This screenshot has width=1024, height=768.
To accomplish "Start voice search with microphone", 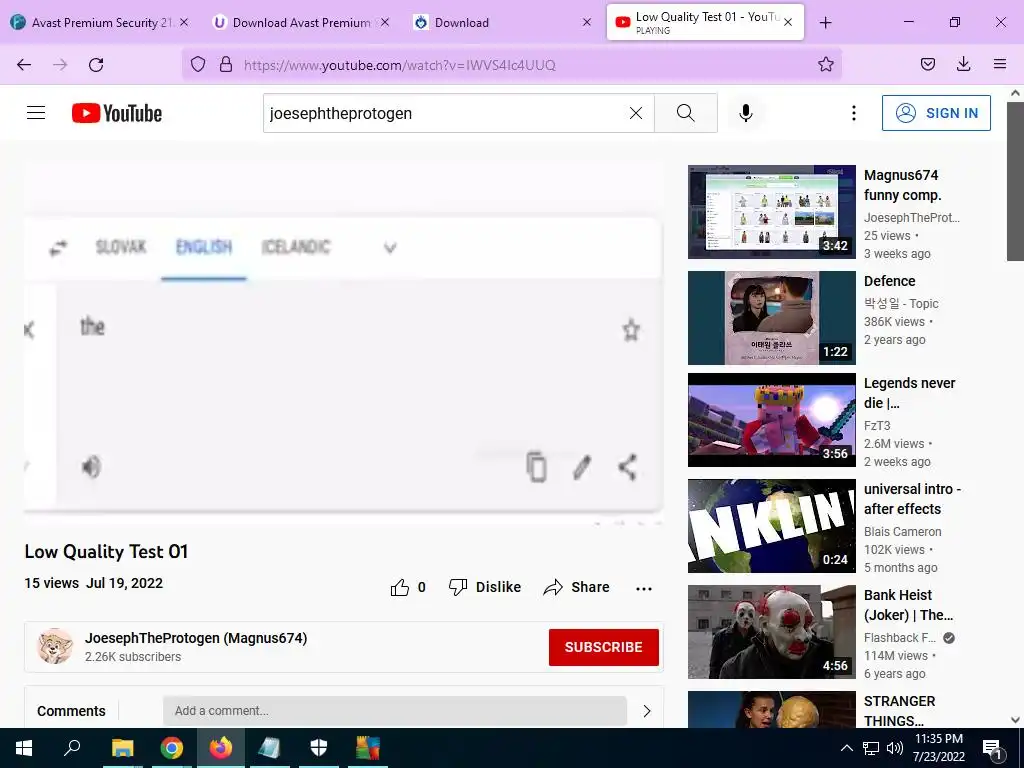I will [x=746, y=113].
